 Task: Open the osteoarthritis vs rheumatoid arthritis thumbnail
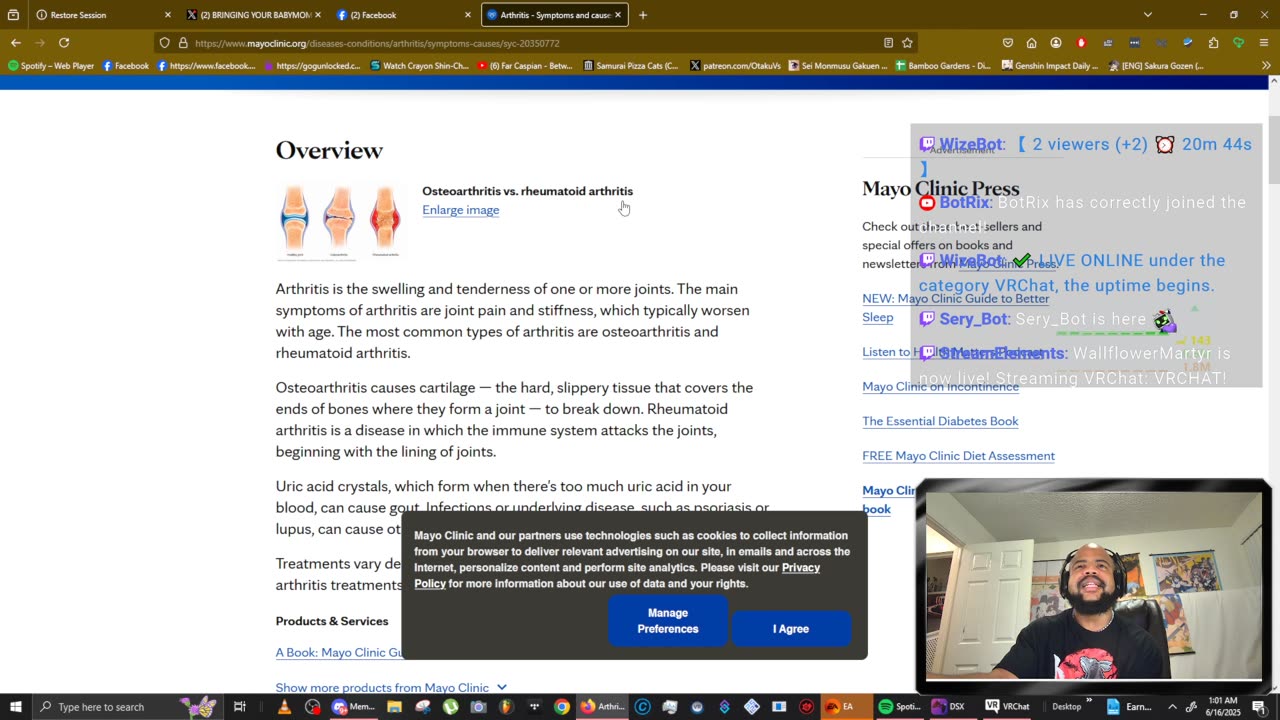(x=340, y=222)
